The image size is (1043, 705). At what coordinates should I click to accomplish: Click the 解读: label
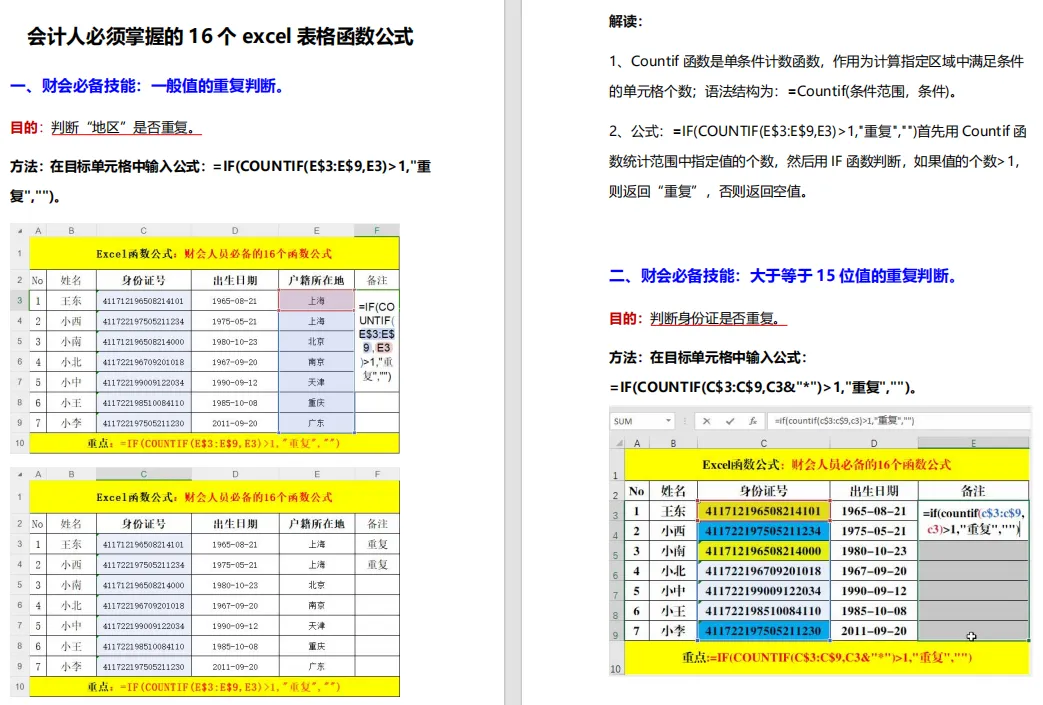625,21
